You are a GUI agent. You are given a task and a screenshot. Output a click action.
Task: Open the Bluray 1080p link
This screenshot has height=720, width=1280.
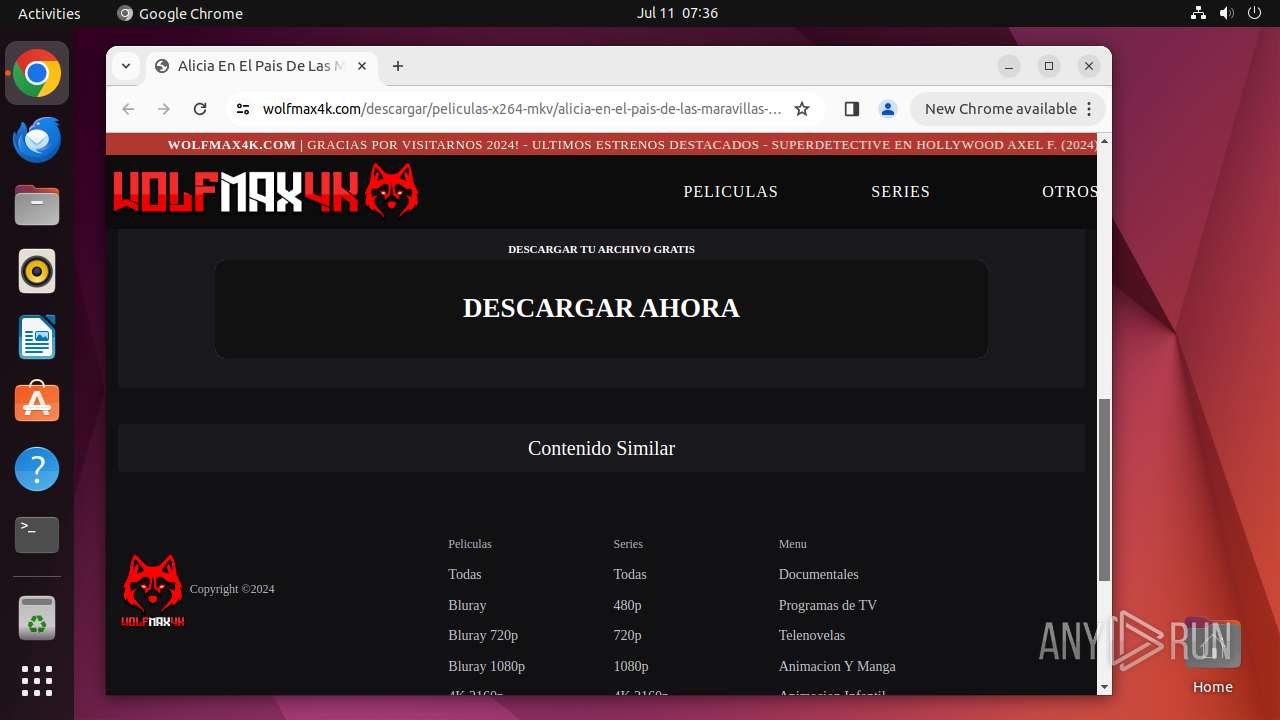coord(487,666)
